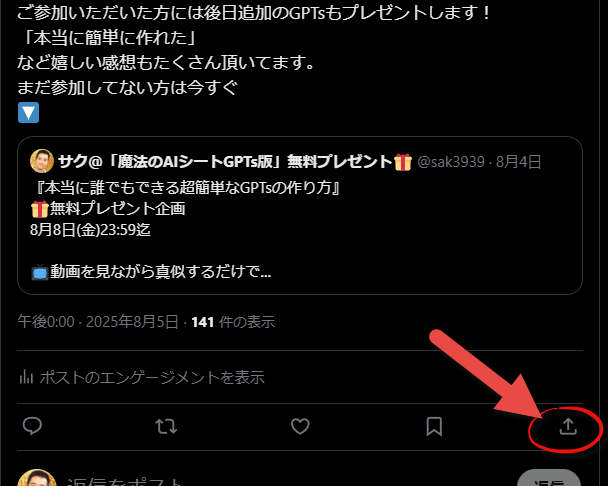
Task: Bookmark this post
Action: click(434, 426)
